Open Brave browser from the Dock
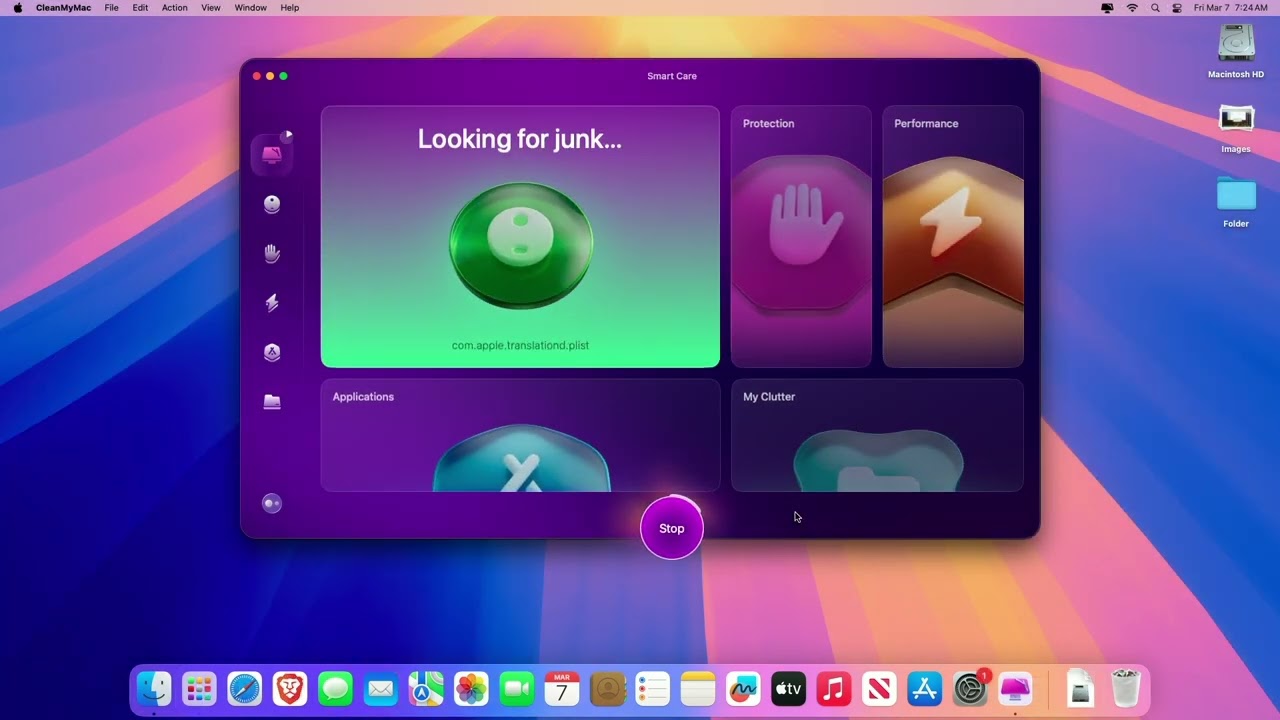1280x720 pixels. point(290,689)
